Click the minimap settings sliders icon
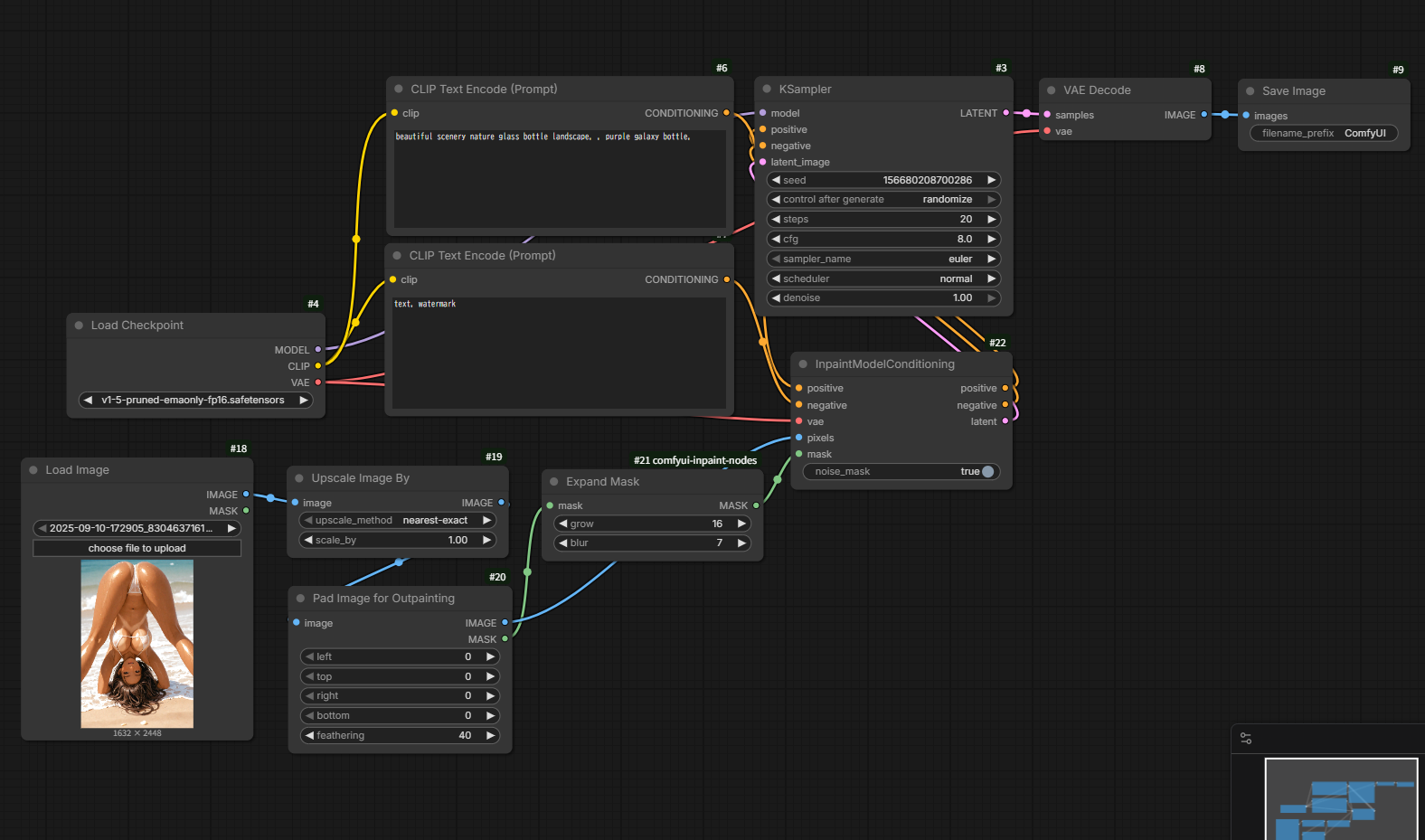 [x=1246, y=739]
